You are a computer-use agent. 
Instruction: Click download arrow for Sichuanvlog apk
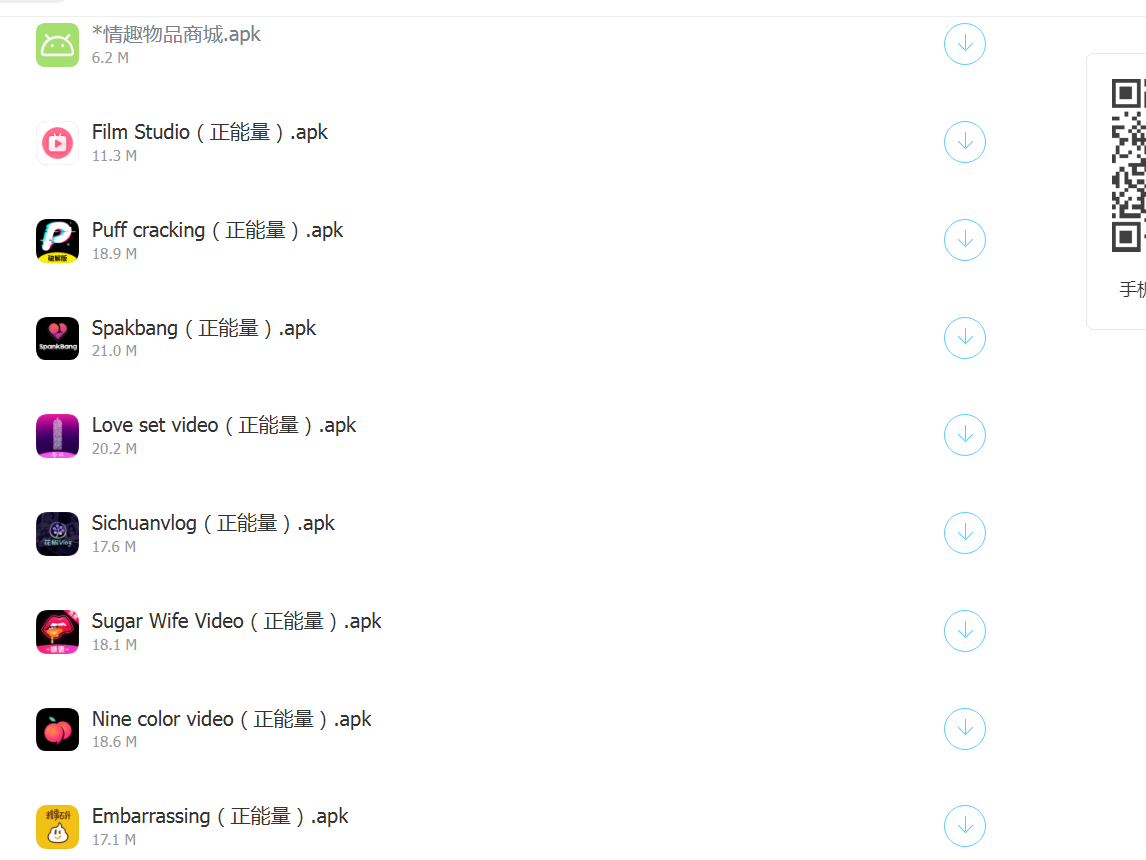pyautogui.click(x=965, y=533)
